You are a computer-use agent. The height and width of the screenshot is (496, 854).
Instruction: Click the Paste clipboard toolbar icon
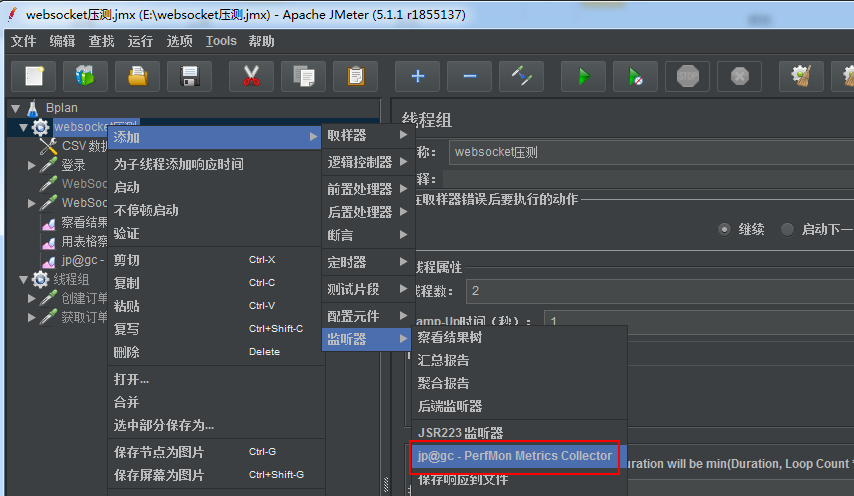[356, 76]
